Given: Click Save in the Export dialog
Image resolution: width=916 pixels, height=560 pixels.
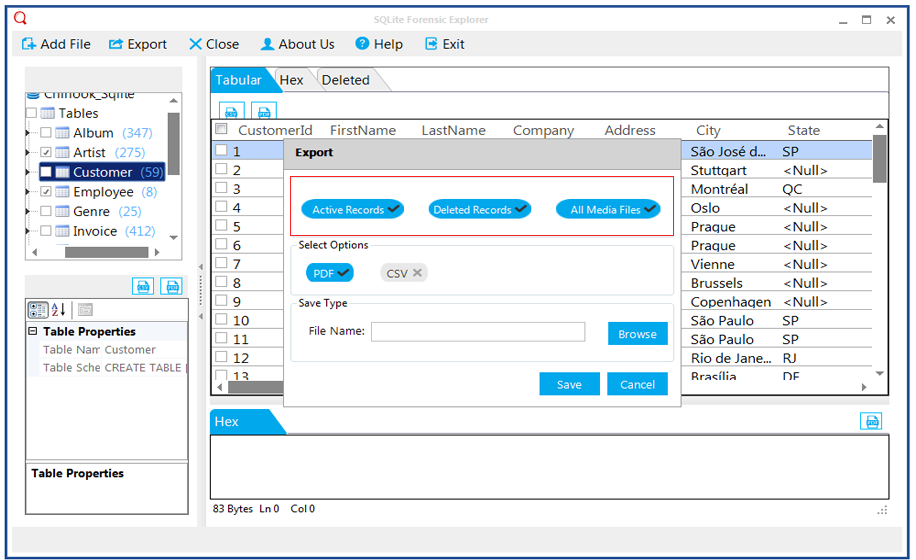Looking at the screenshot, I should point(569,384).
